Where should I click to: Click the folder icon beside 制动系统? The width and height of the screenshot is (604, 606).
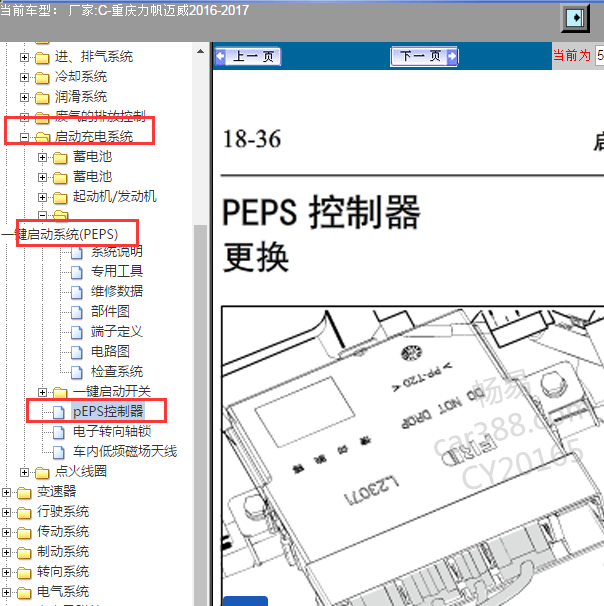click(x=24, y=553)
